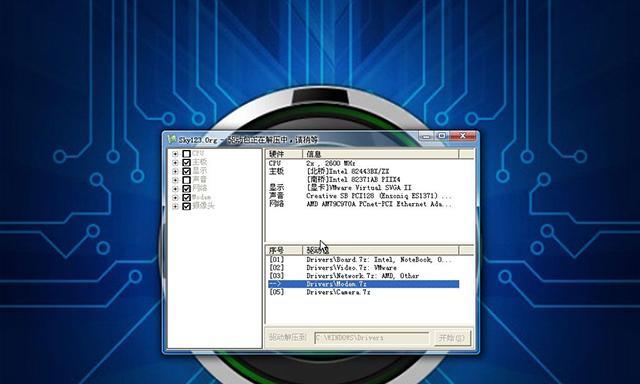Select the [北桥]Intel 82443BX/ZX row

tap(363, 171)
